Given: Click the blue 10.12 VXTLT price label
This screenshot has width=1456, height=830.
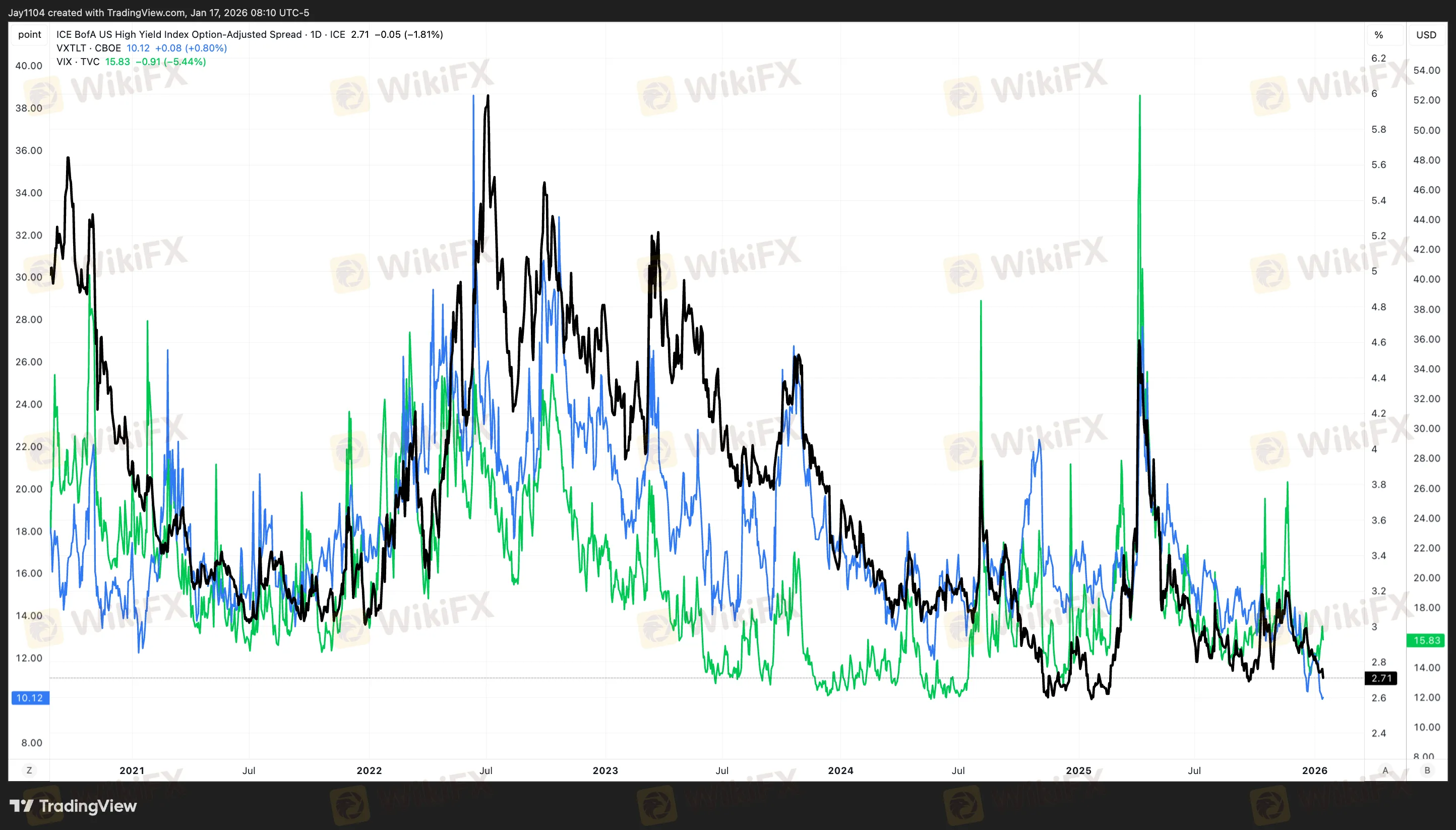Looking at the screenshot, I should coord(30,698).
